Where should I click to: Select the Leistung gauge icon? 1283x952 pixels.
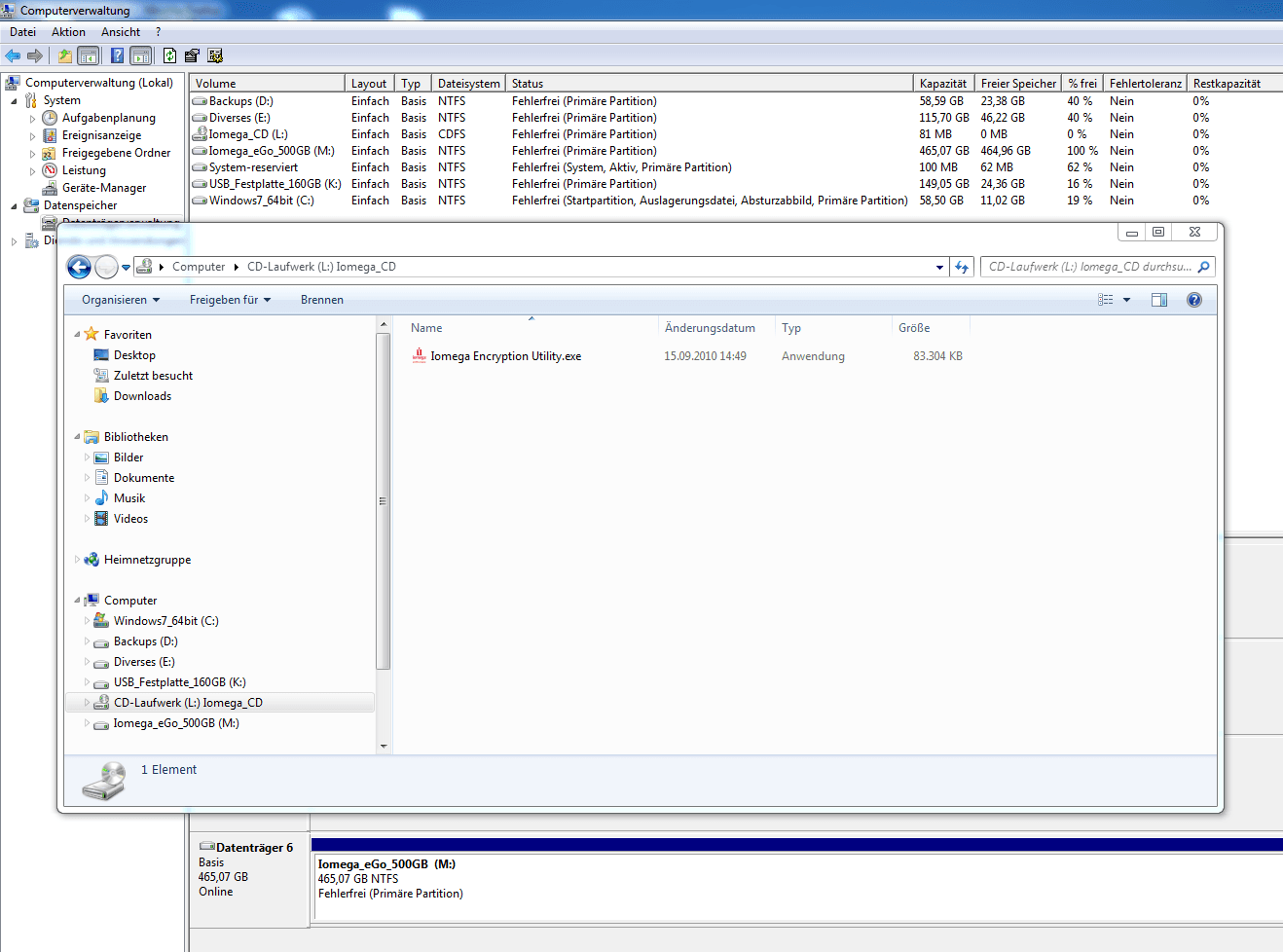50,170
